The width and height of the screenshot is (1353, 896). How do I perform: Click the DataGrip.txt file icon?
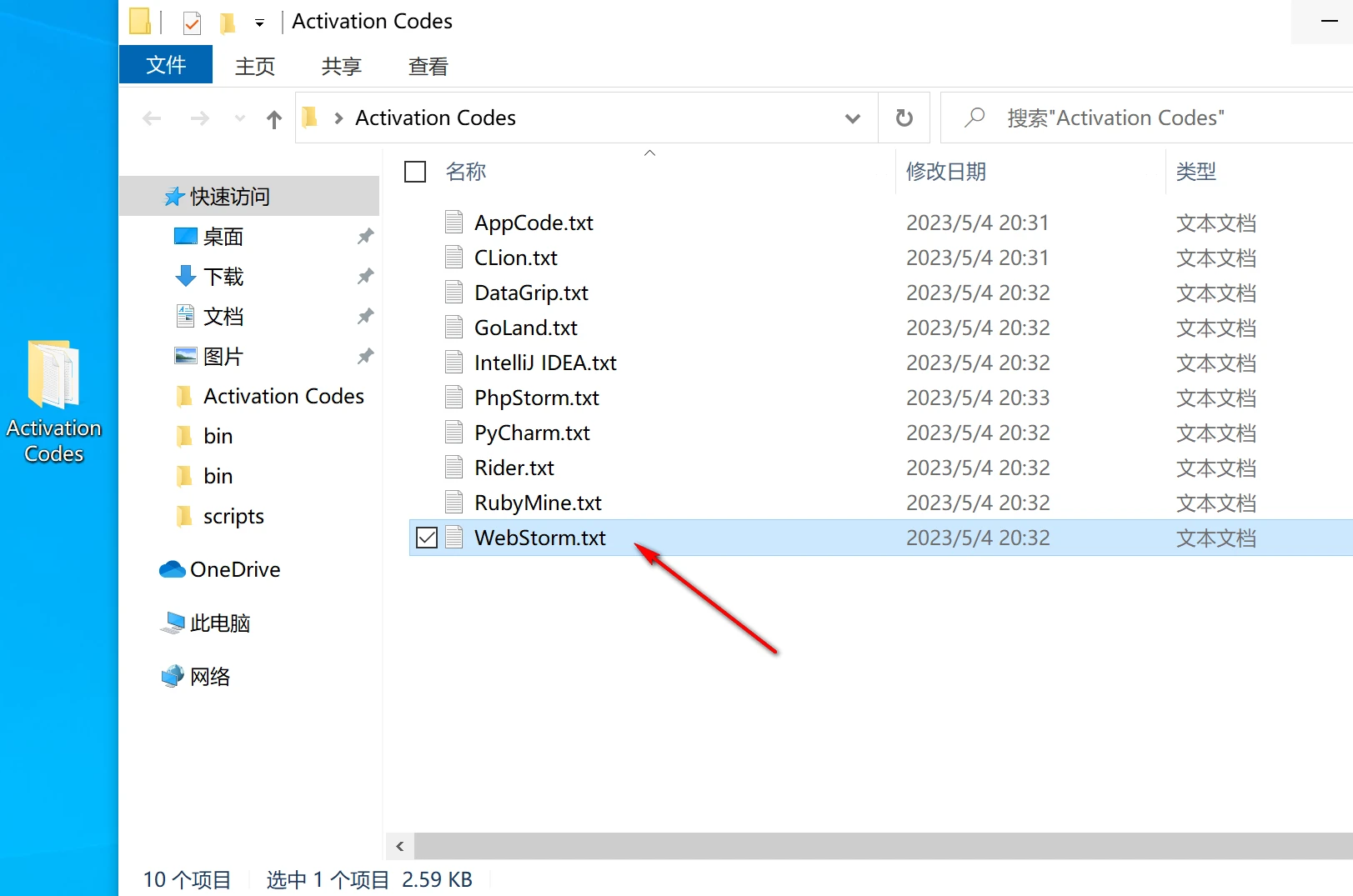click(x=454, y=292)
